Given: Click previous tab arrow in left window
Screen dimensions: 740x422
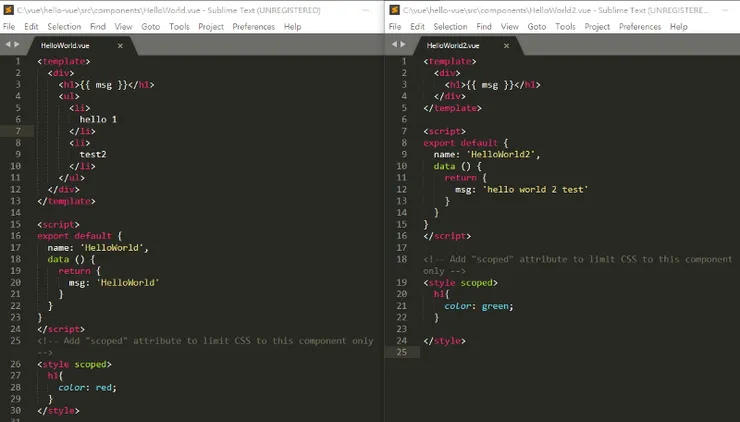Looking at the screenshot, I should tap(7, 45).
